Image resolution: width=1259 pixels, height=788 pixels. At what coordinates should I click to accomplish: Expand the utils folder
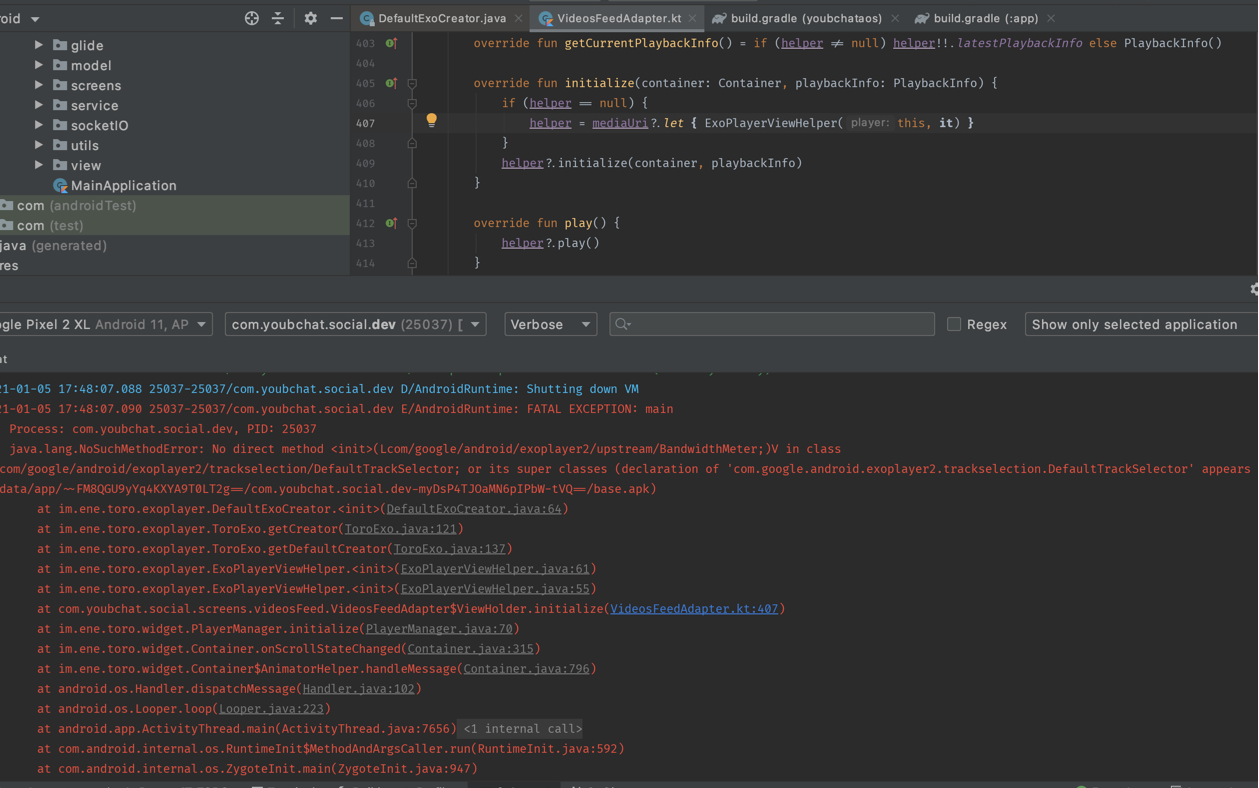point(39,145)
